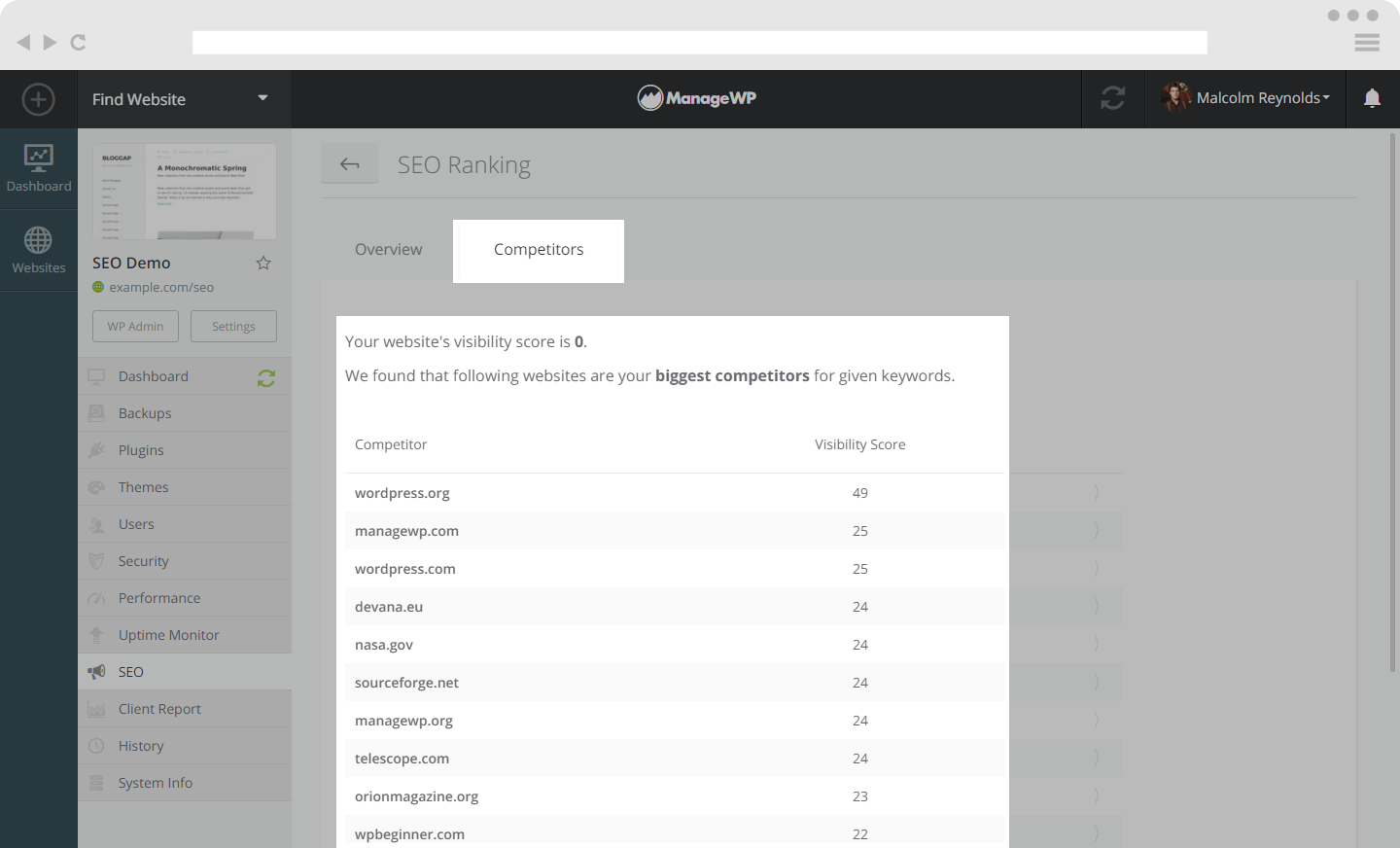Open the notifications bell
The width and height of the screenshot is (1400, 848).
(1372, 98)
